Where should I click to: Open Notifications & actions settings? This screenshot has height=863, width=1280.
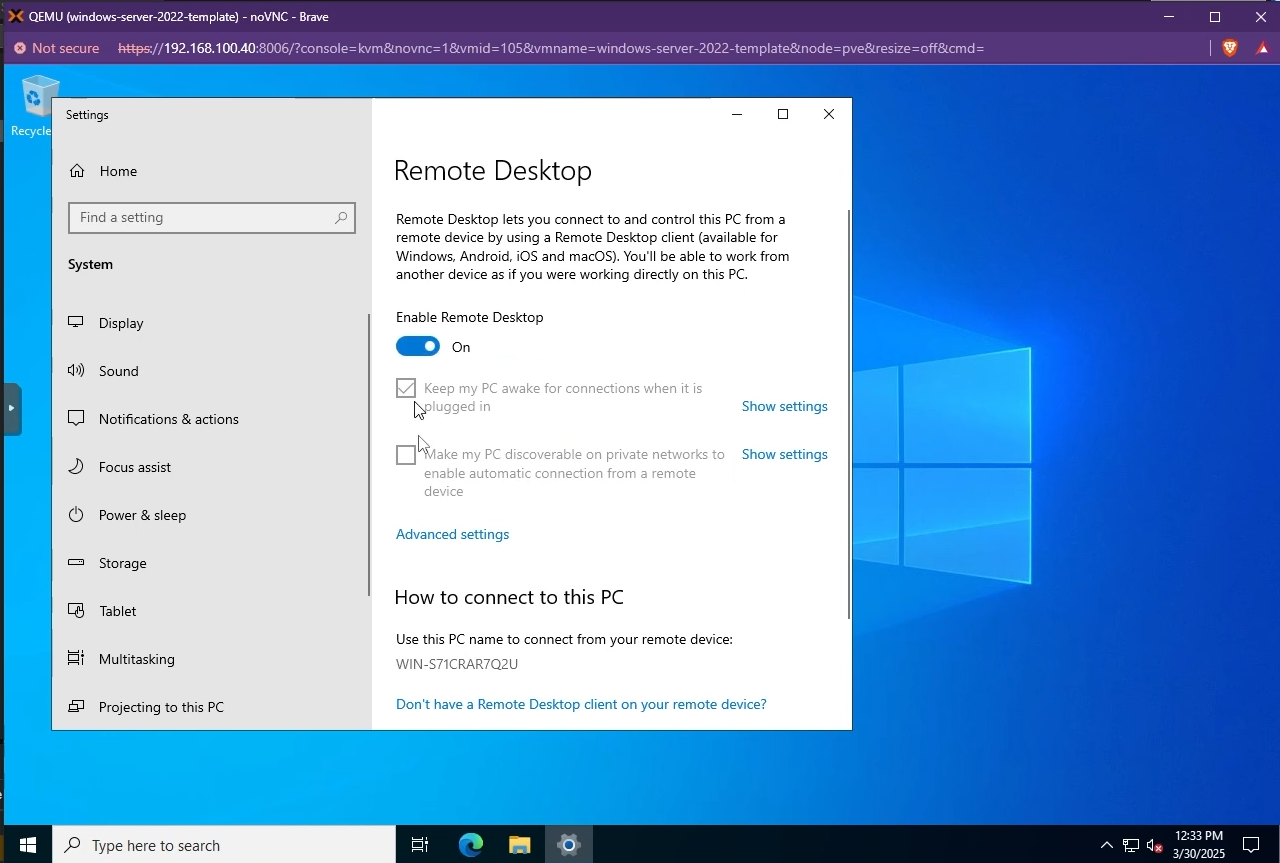click(x=168, y=418)
